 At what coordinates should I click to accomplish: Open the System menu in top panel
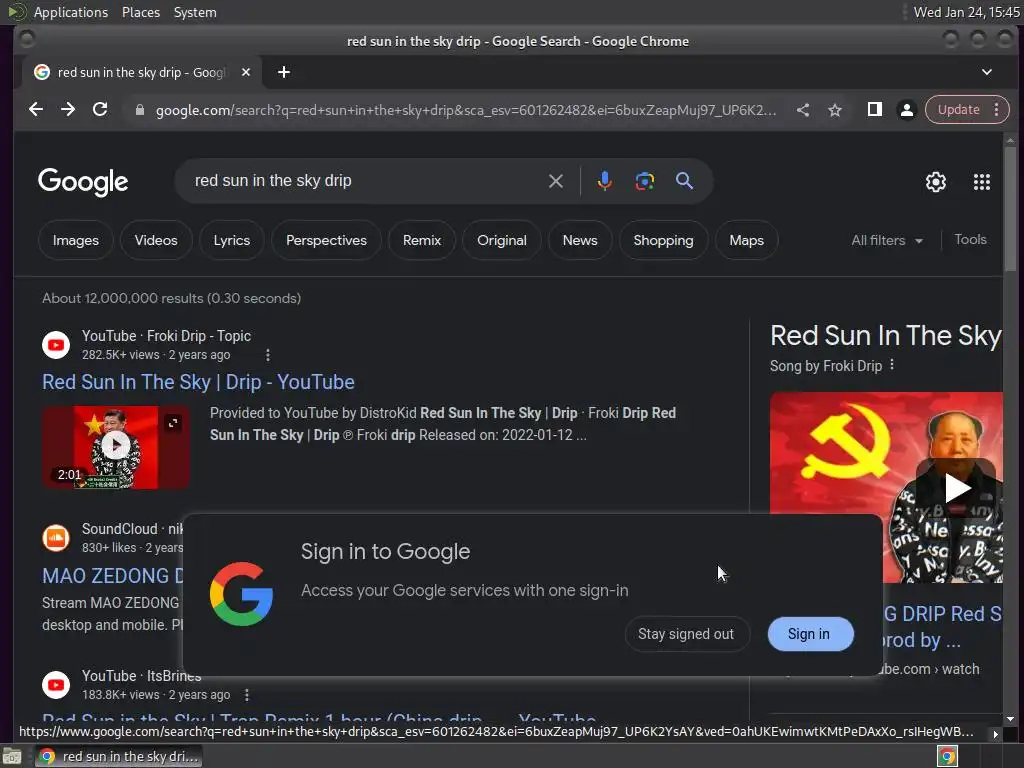coord(195,12)
